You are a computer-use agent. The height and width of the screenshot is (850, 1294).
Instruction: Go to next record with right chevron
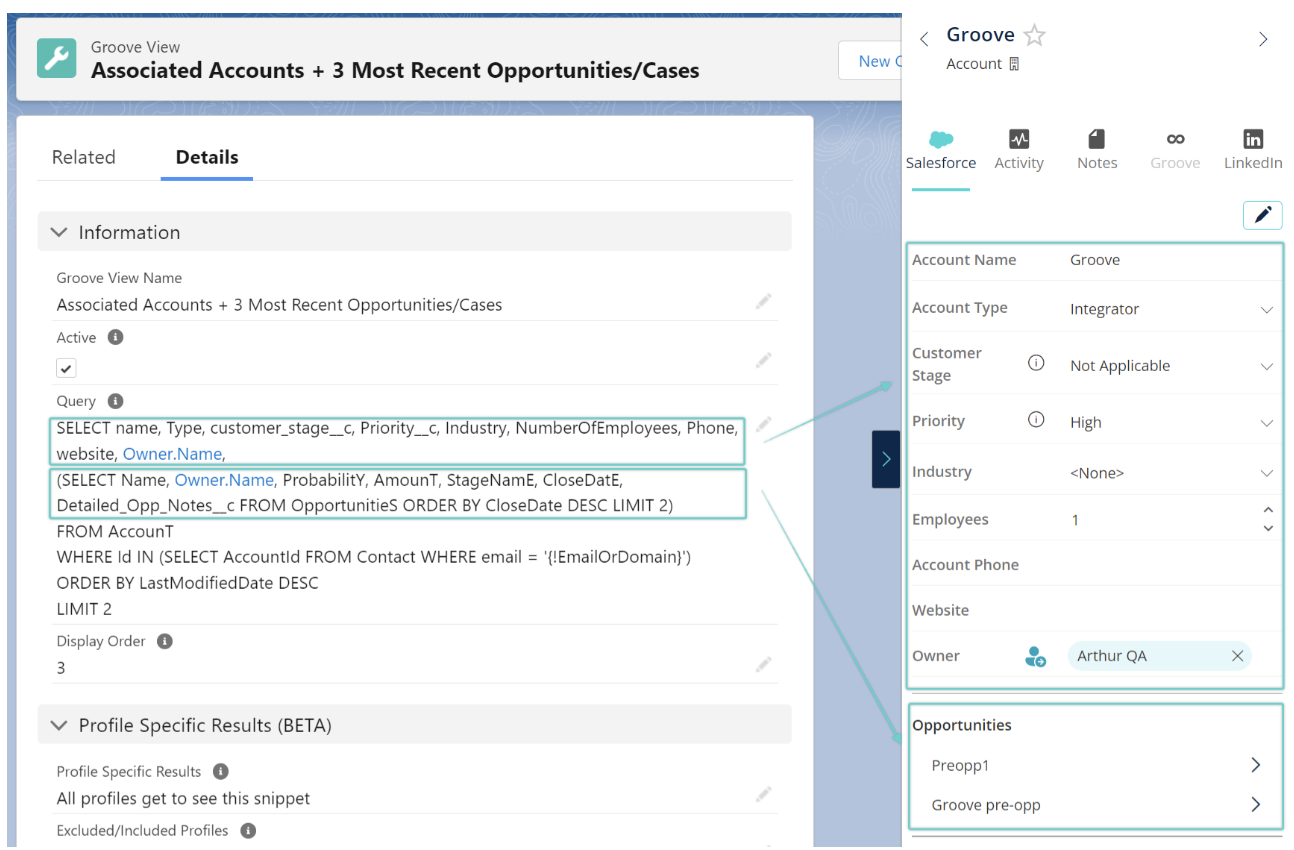(1263, 39)
